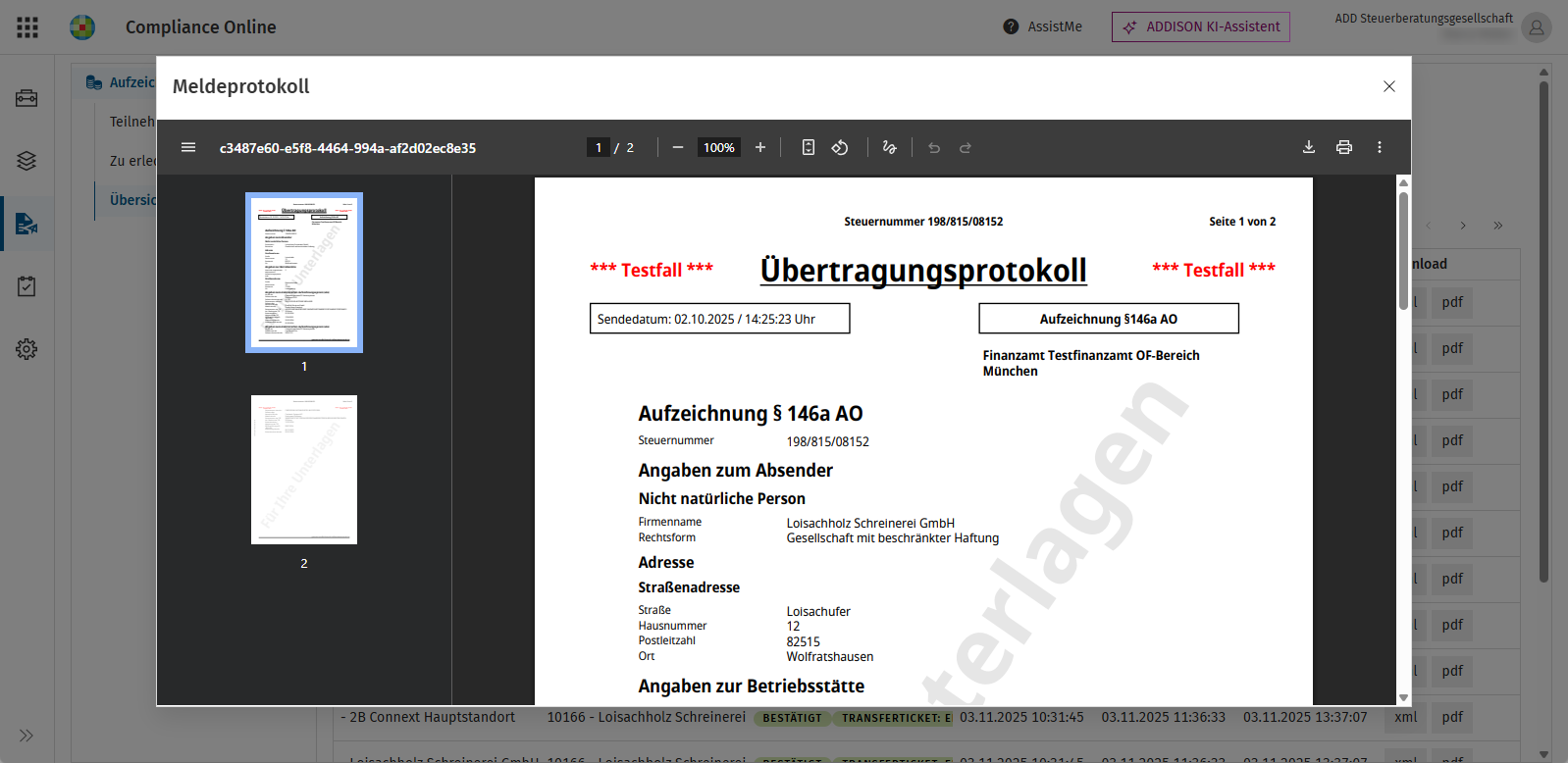Click '2B Connext Hauptstandort' row text
1568x763 pixels.
(x=433, y=717)
